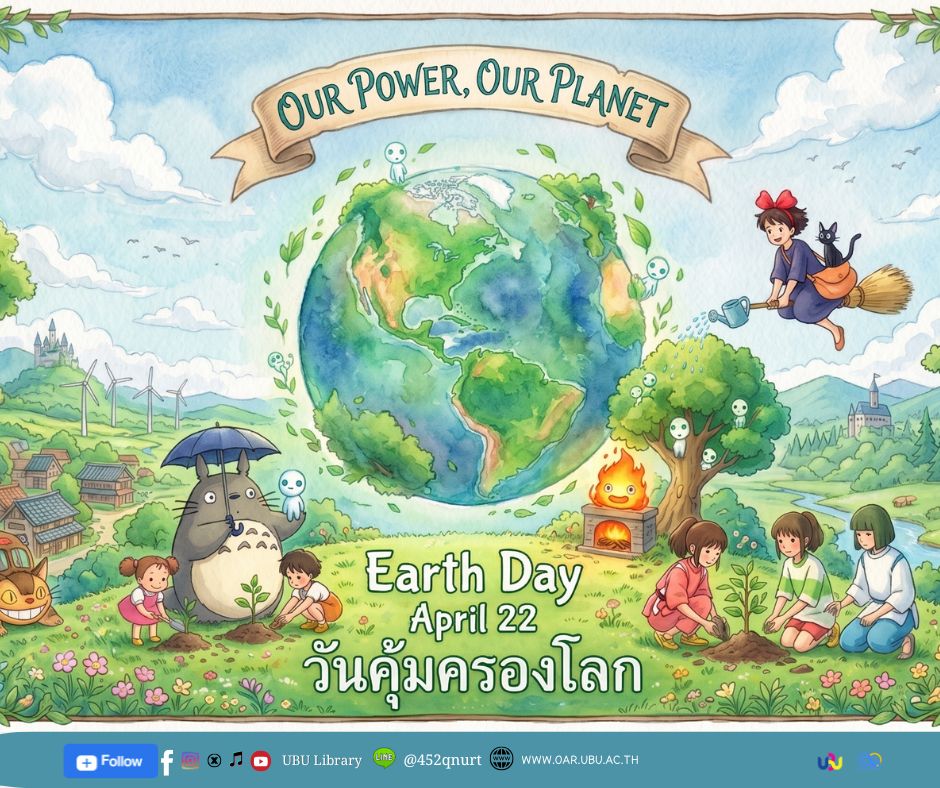Open the Instagram icon in footer
940x788 pixels.
(191, 760)
